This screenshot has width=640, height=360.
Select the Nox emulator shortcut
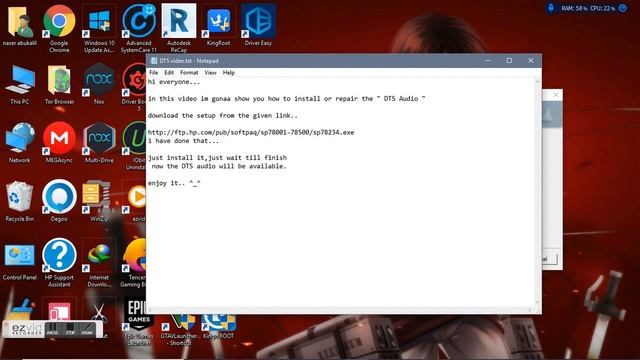99,84
